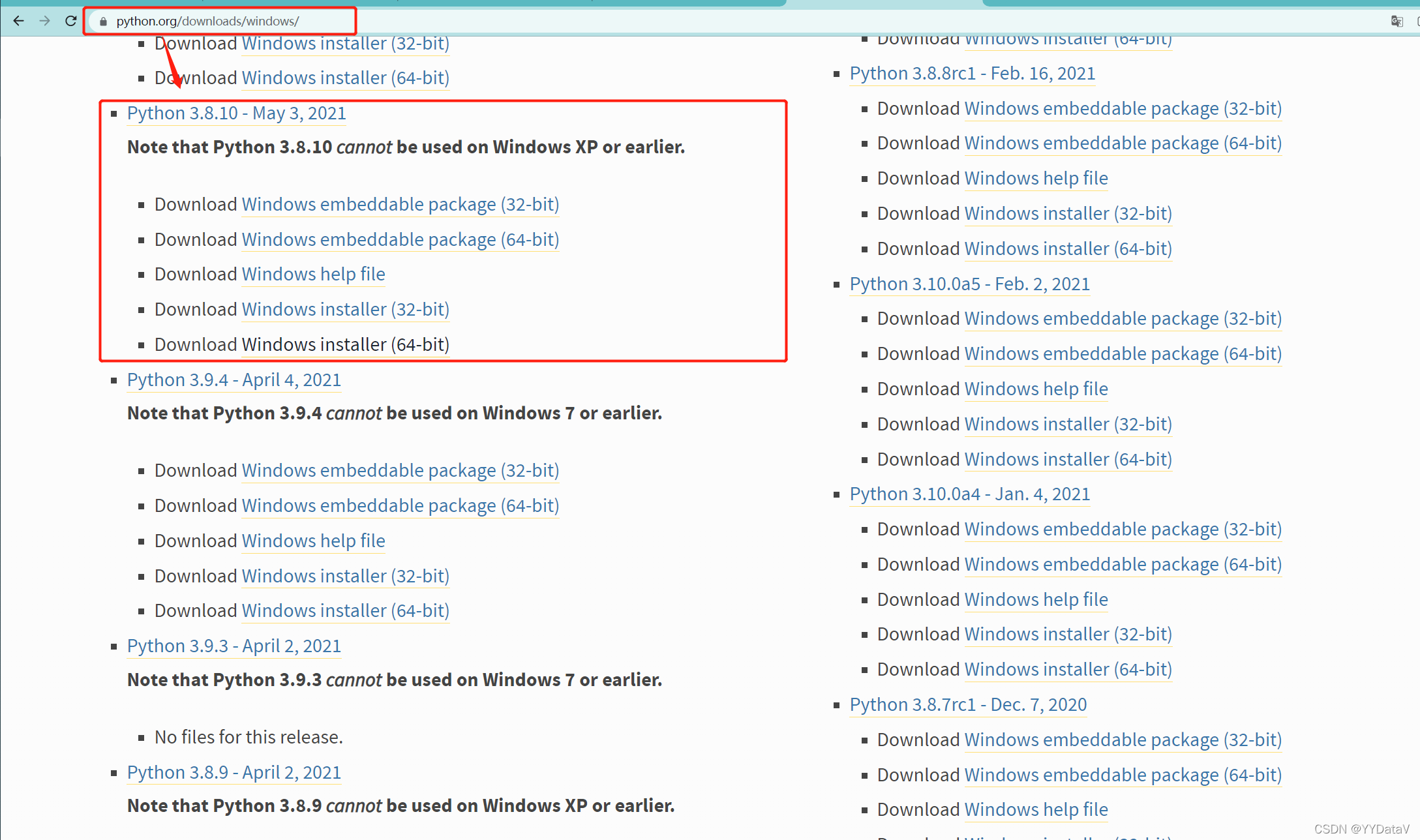Image resolution: width=1420 pixels, height=840 pixels.
Task: Open the Python 3.10.0a5 release page
Action: (969, 284)
